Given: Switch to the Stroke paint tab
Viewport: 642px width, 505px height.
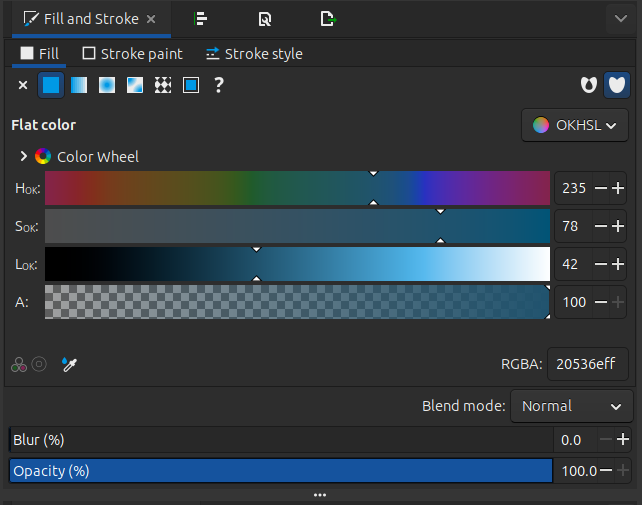Looking at the screenshot, I should (x=133, y=54).
